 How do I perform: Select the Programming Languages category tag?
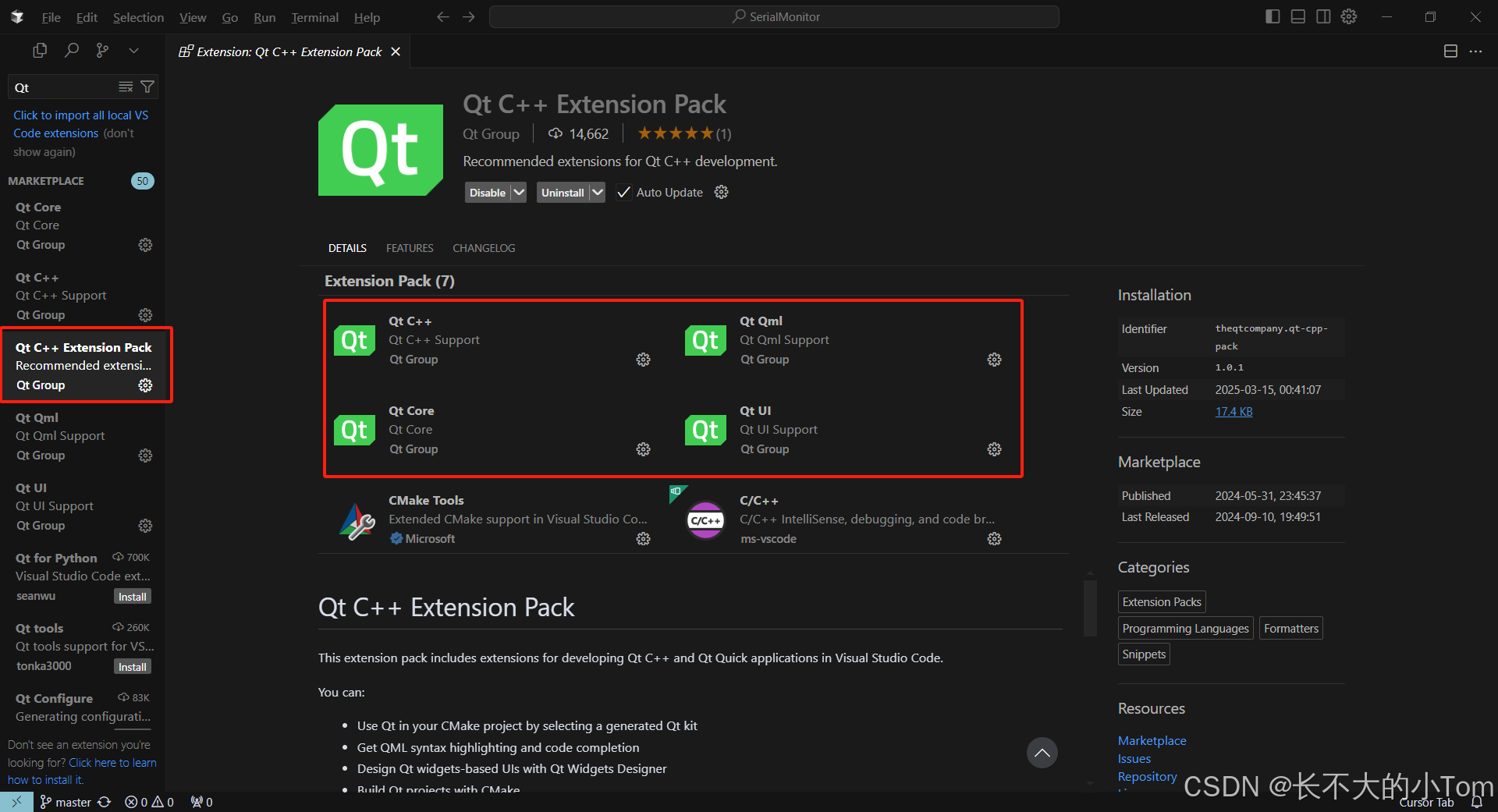1185,629
